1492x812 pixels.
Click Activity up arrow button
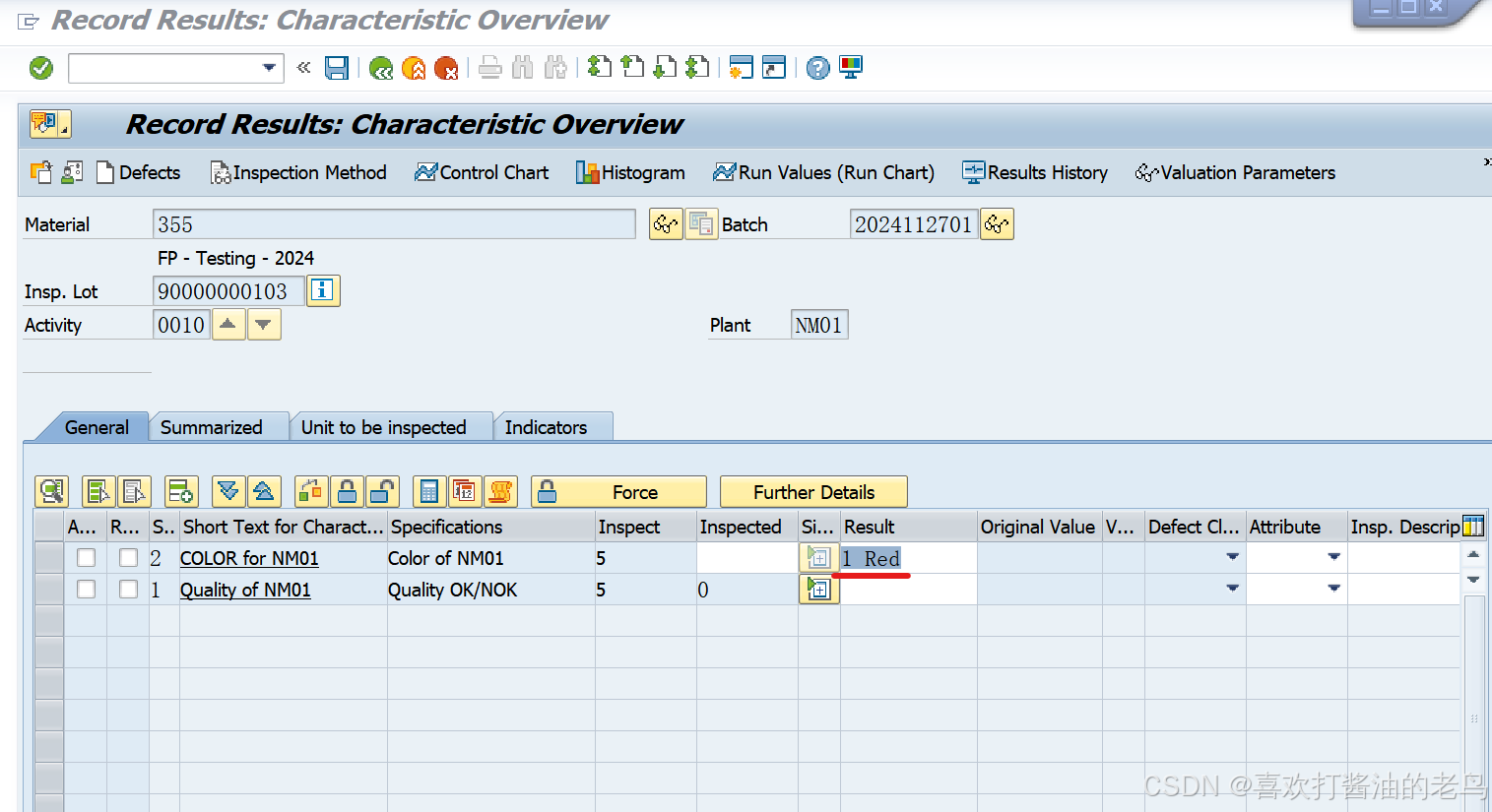click(x=228, y=324)
